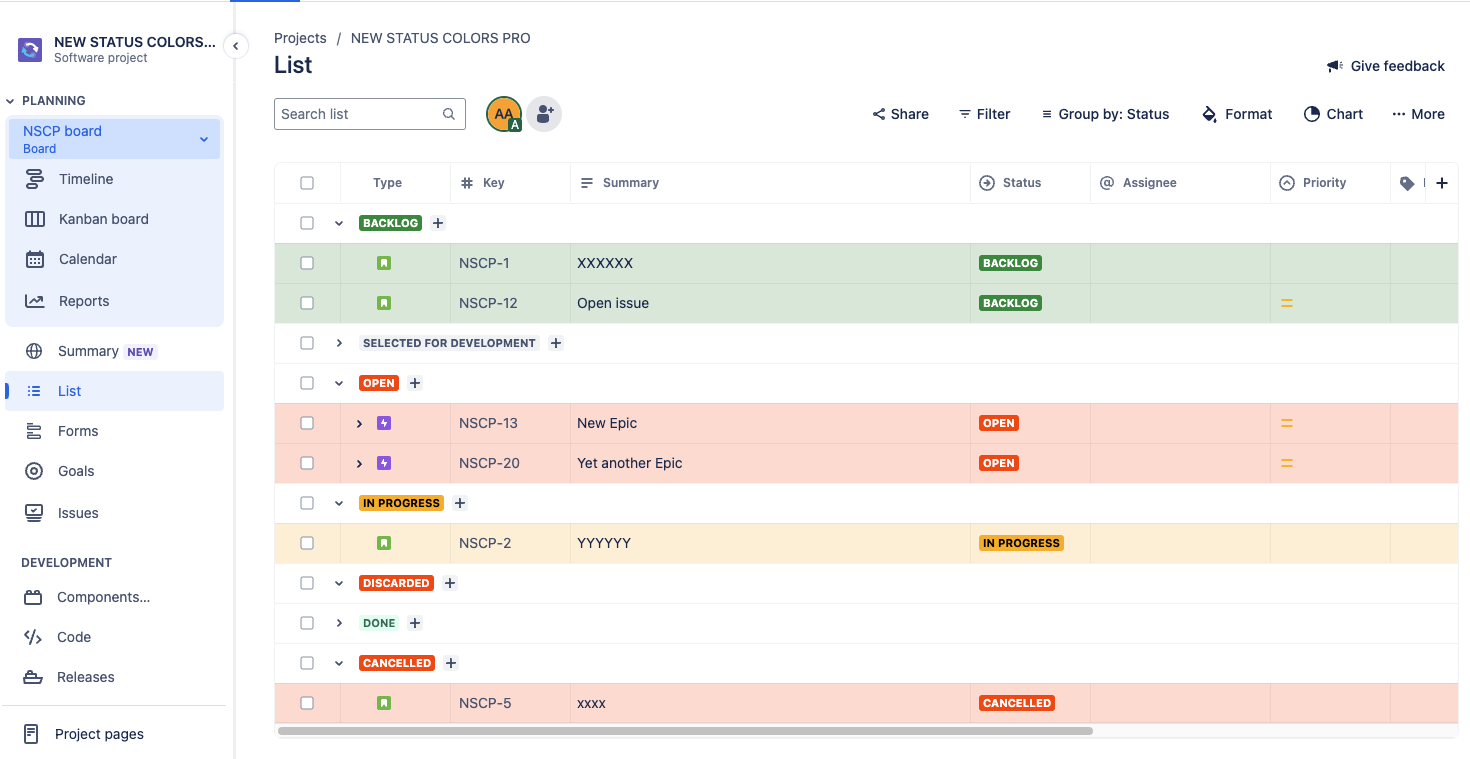Open Kanban board in sidebar
The height and width of the screenshot is (759, 1470).
[x=103, y=219]
